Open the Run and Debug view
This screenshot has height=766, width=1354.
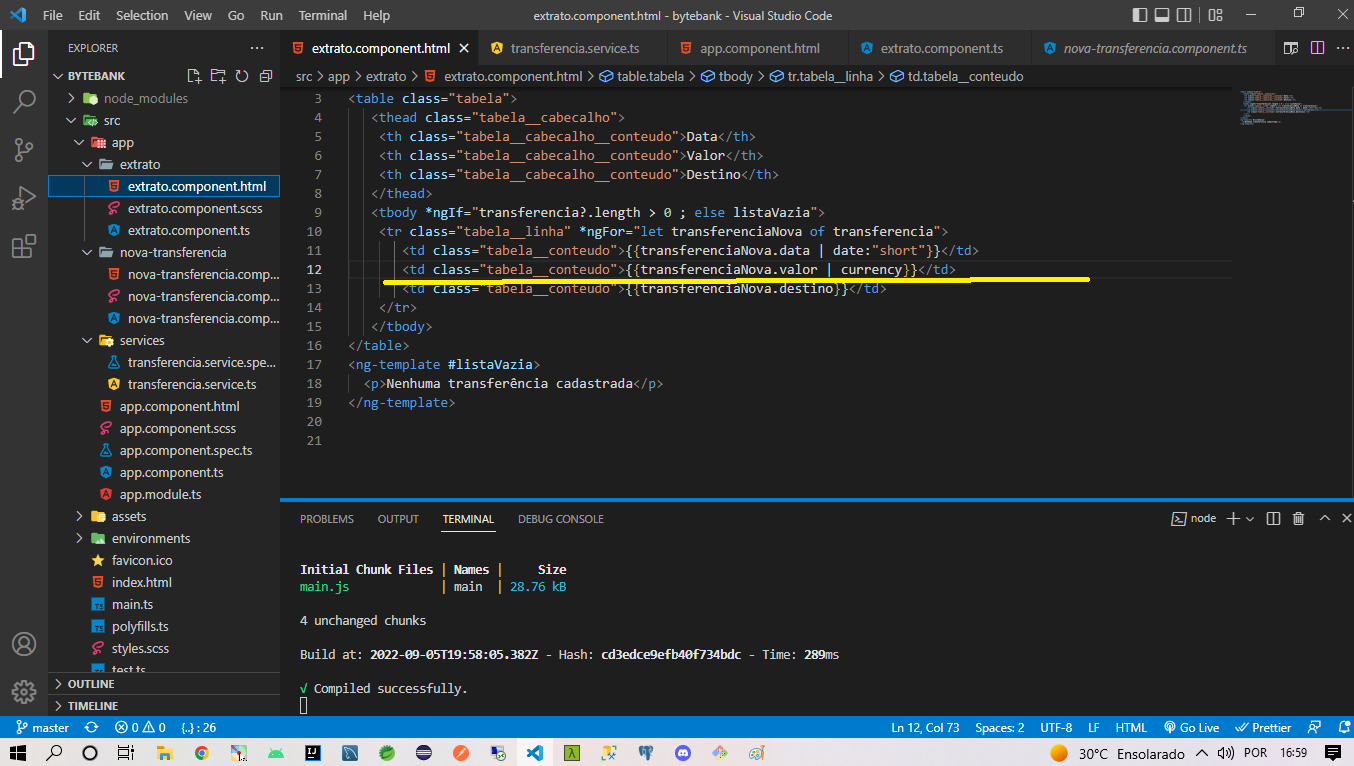24,198
